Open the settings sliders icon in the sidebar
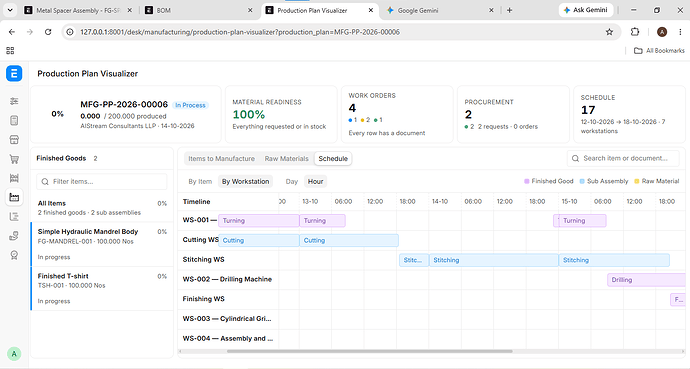690x369 pixels. [x=14, y=101]
